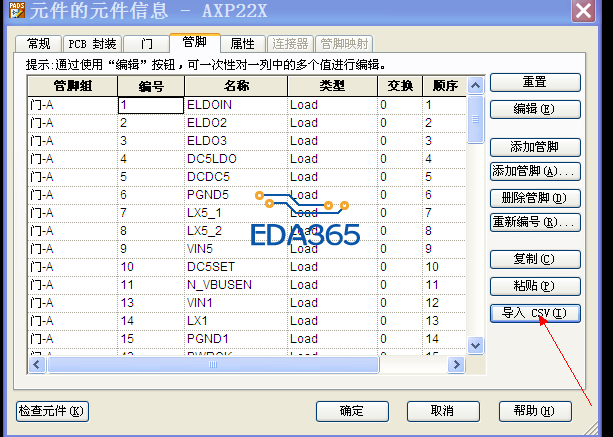
Task: Click the 重置 button
Action: tap(535, 82)
